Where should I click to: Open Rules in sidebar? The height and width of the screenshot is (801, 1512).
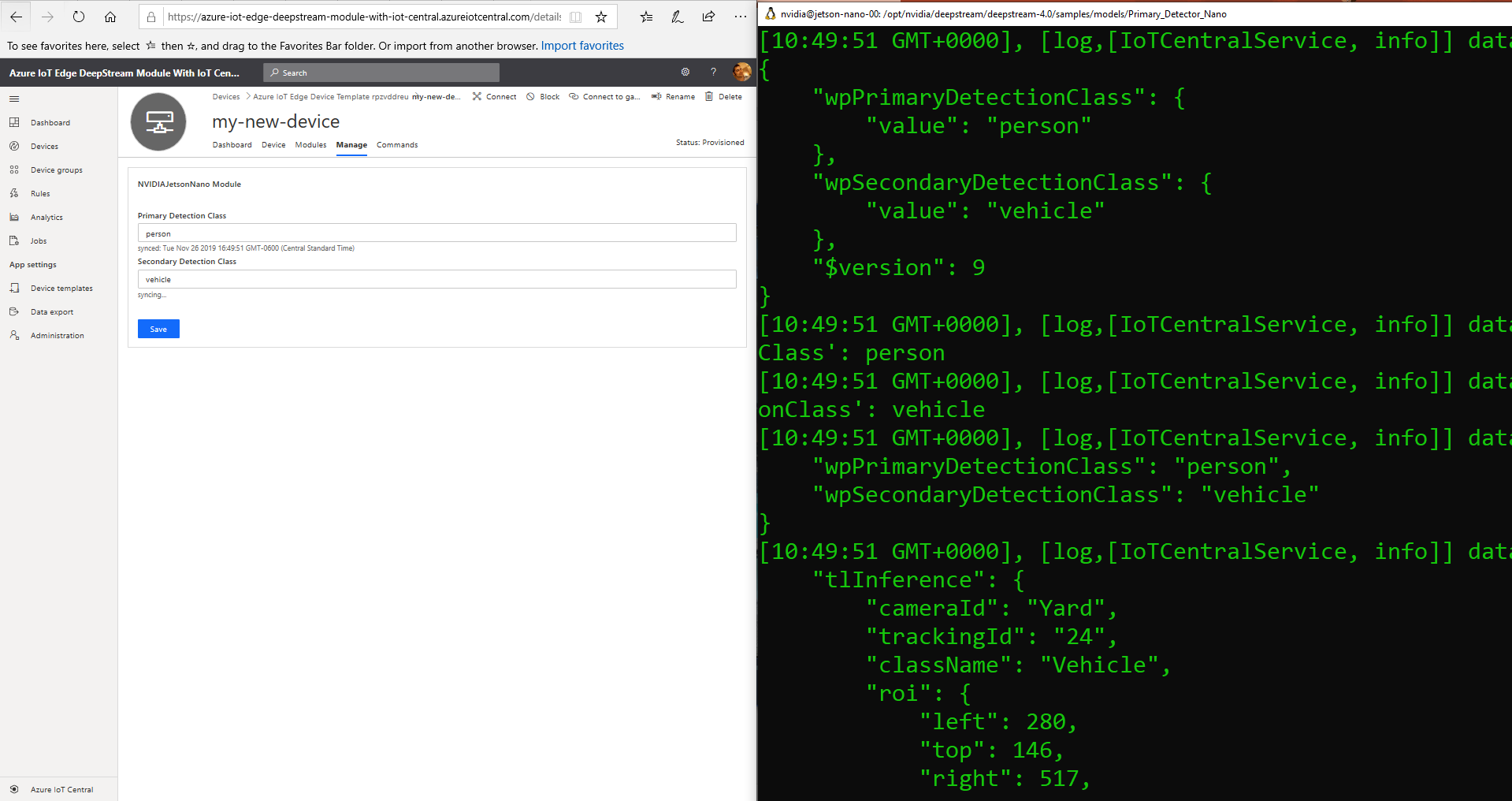40,194
